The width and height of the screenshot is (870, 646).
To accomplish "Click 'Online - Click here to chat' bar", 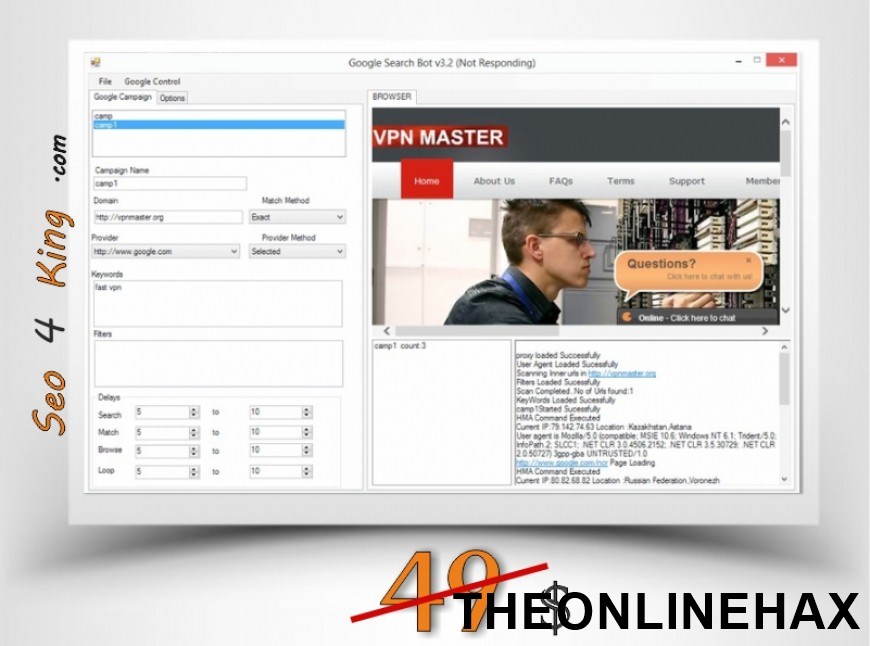I will coord(696,318).
